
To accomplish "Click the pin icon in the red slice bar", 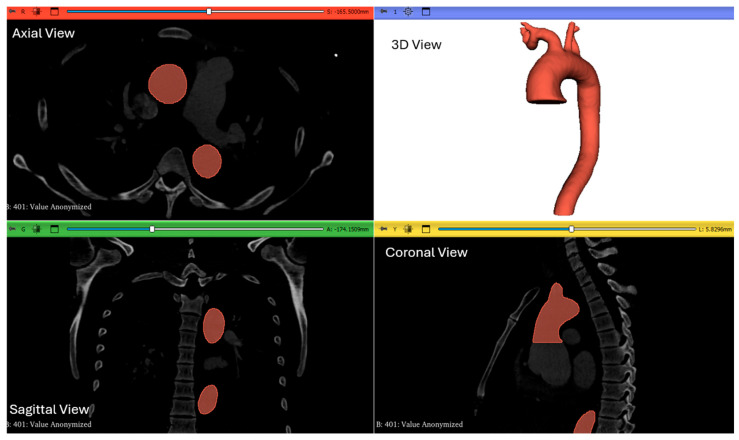I will point(12,11).
